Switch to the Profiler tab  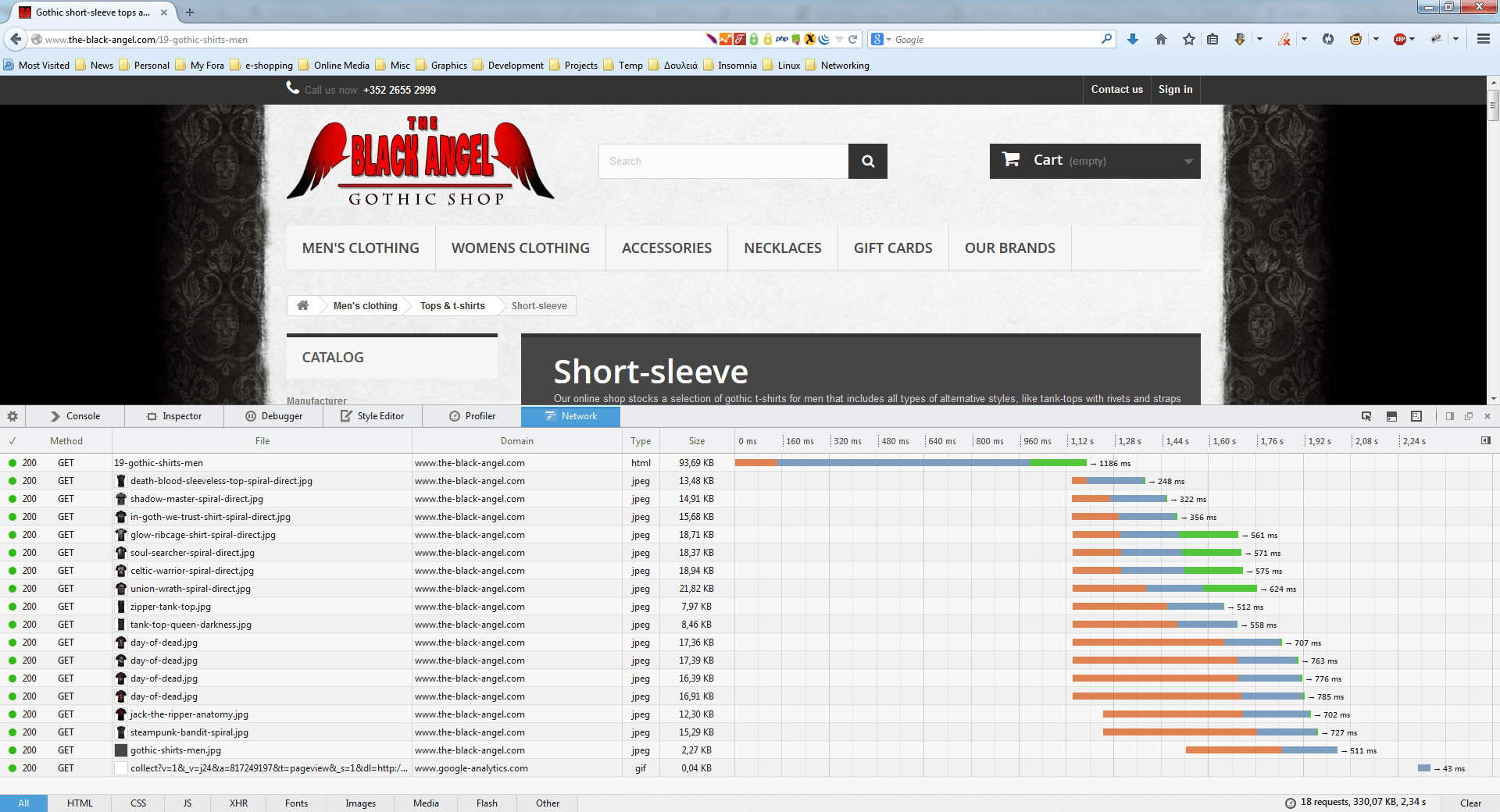coord(472,416)
